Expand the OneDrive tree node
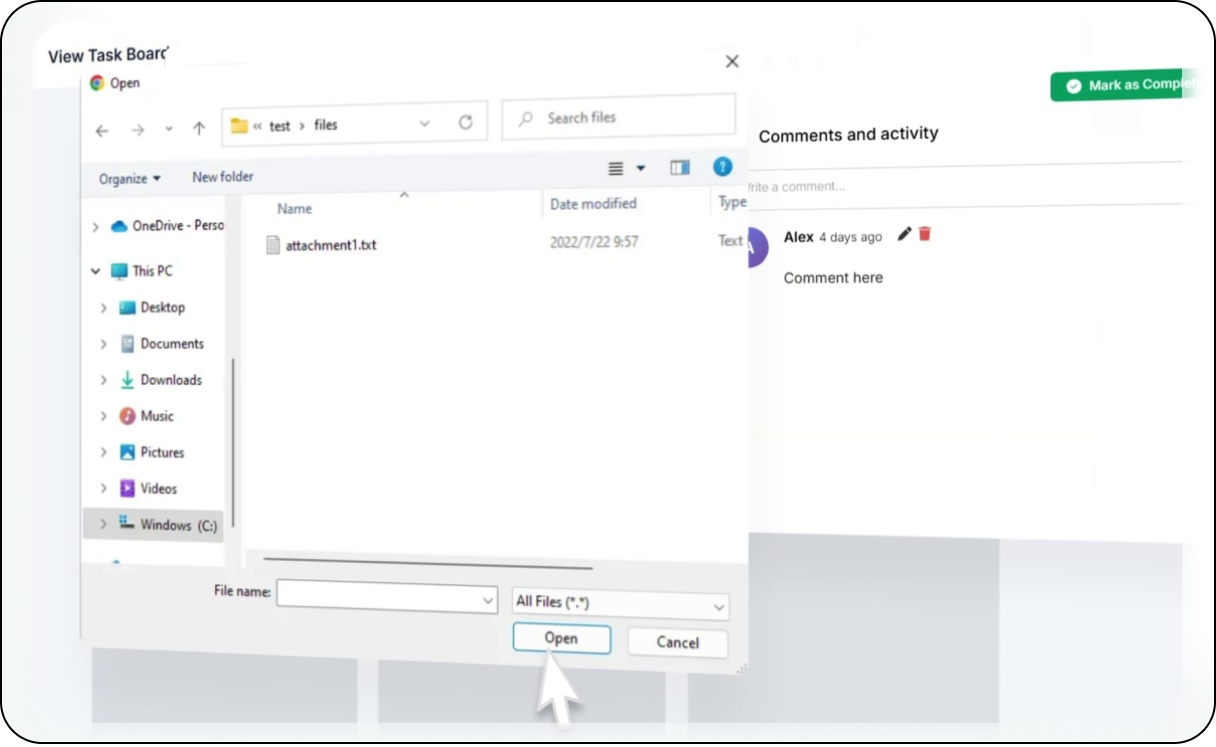Screen dimensions: 1216x747 coord(96,227)
